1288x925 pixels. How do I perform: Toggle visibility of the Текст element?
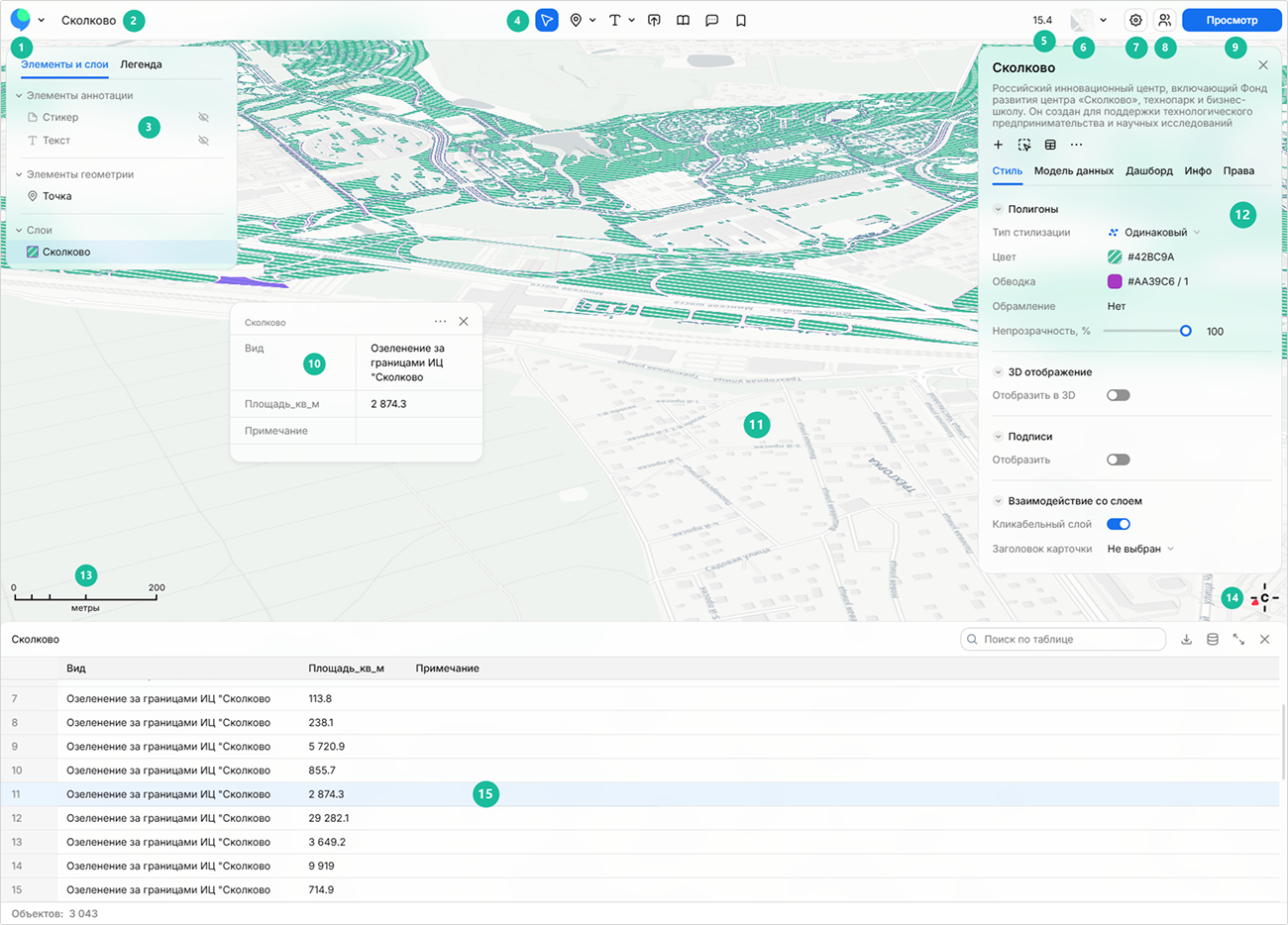click(x=203, y=141)
